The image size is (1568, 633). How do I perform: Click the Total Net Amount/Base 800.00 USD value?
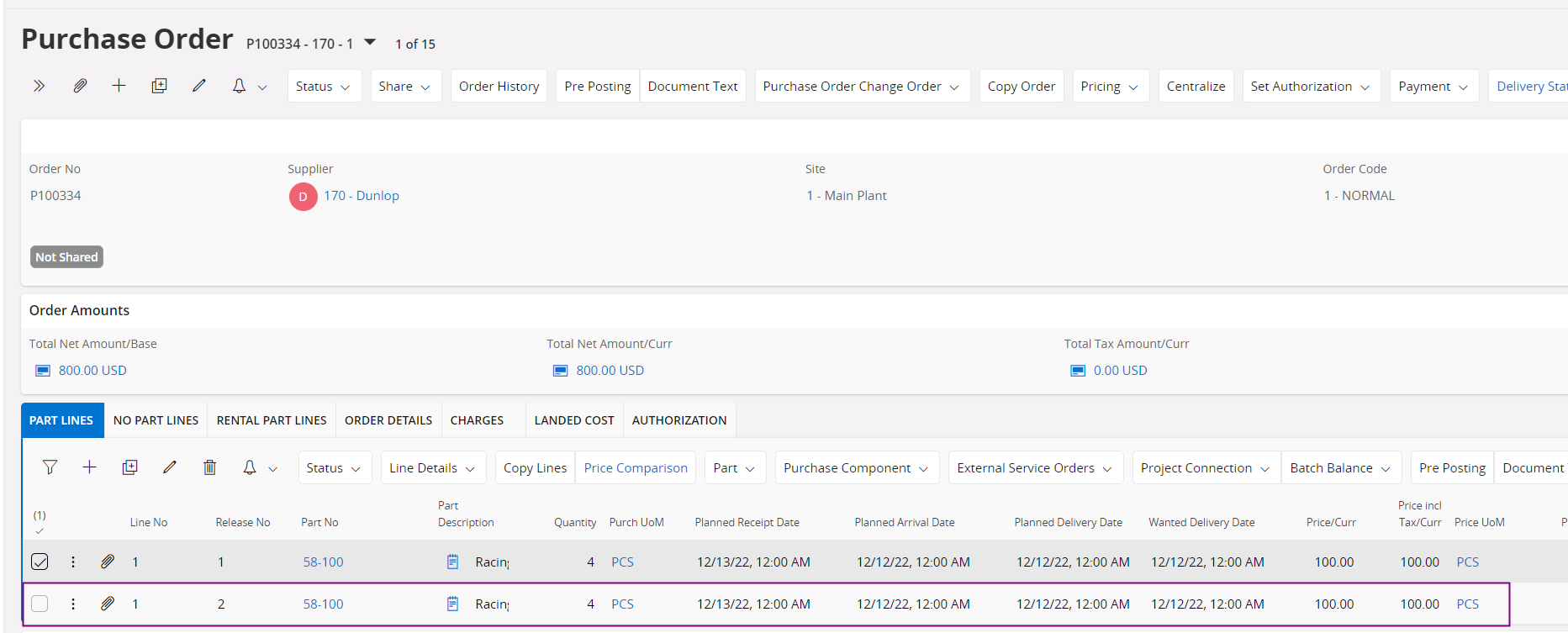click(92, 371)
